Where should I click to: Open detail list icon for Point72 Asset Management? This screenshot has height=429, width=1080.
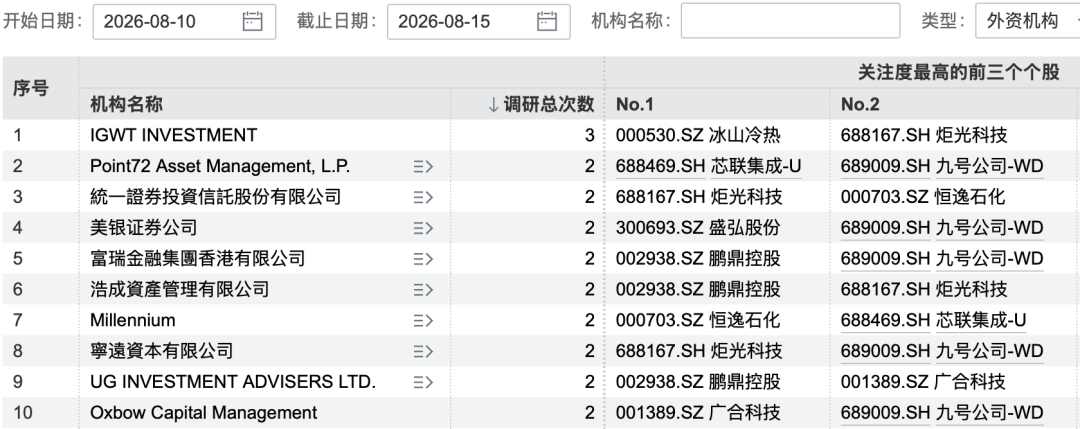(x=423, y=166)
